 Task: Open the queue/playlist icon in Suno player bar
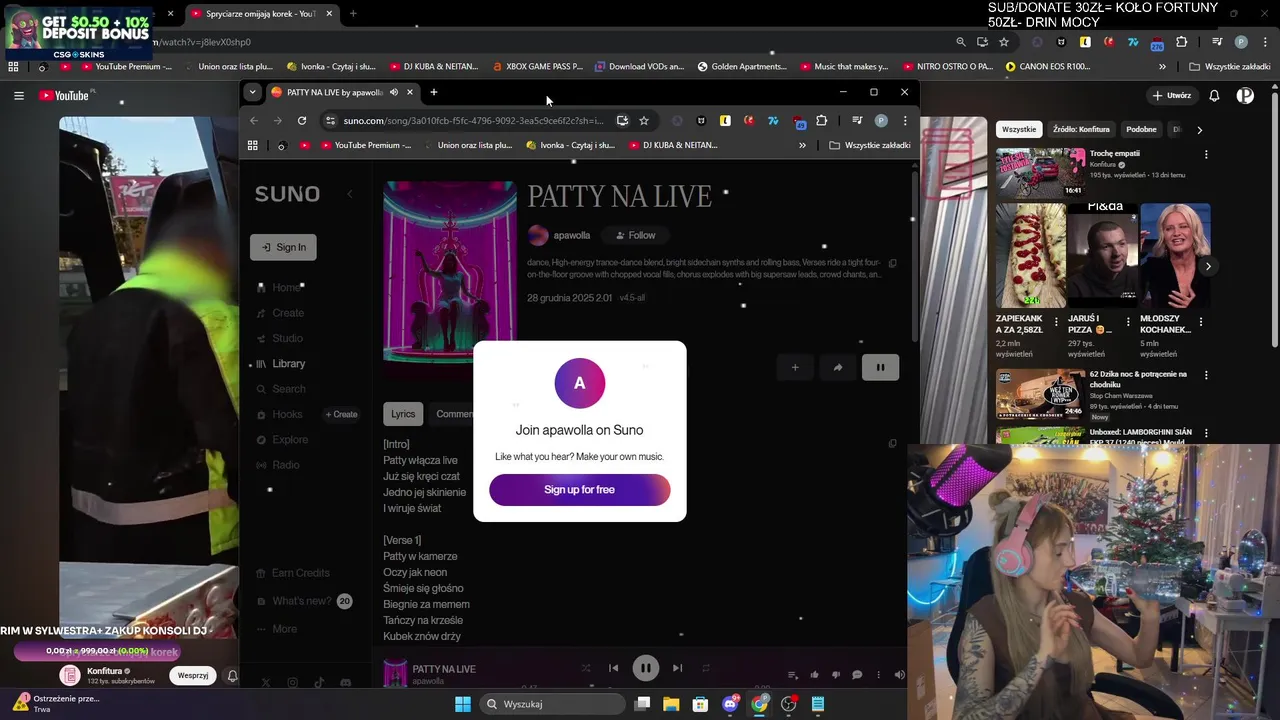click(x=792, y=675)
